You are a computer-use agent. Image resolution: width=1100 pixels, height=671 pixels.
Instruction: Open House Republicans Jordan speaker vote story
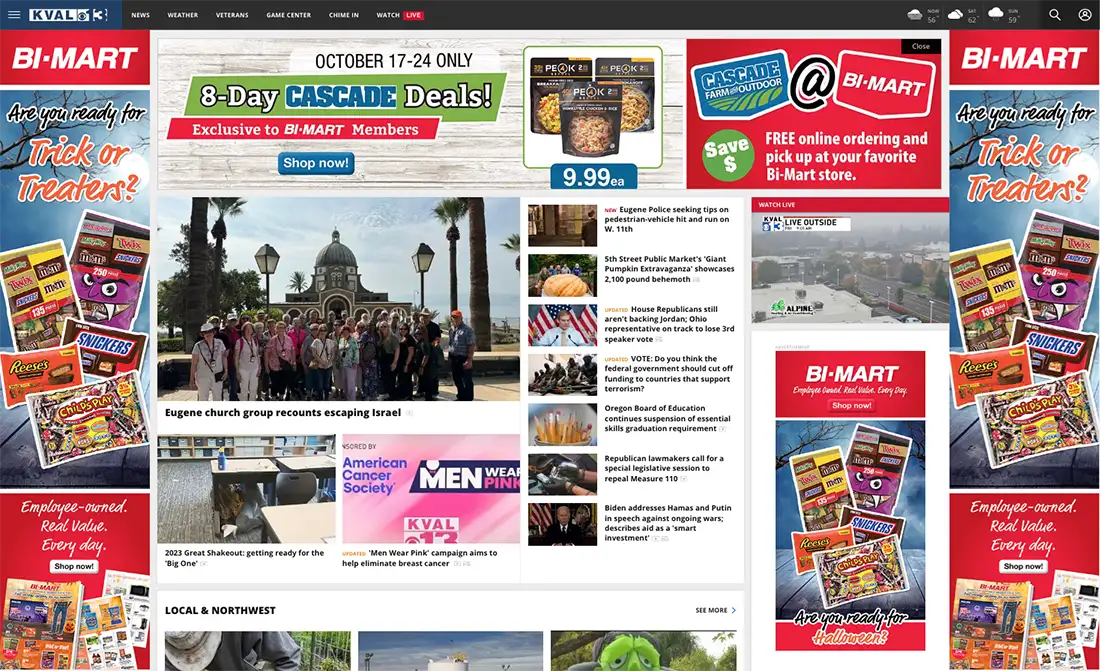click(669, 324)
